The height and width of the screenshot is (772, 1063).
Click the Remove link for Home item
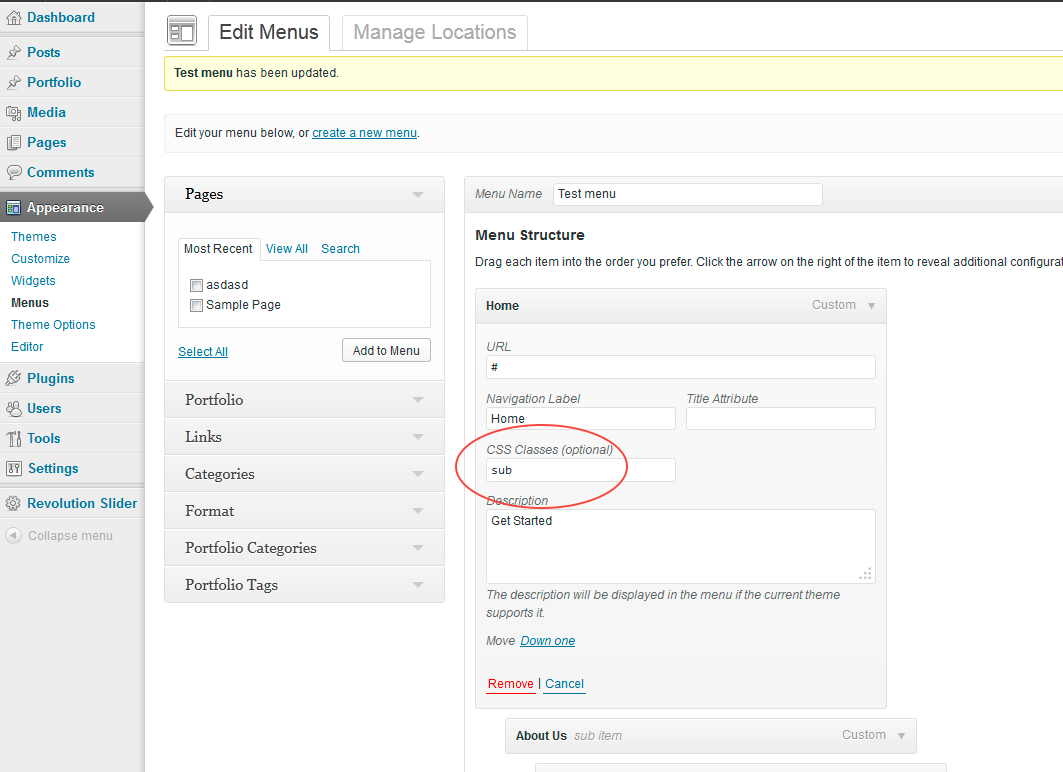pos(510,685)
